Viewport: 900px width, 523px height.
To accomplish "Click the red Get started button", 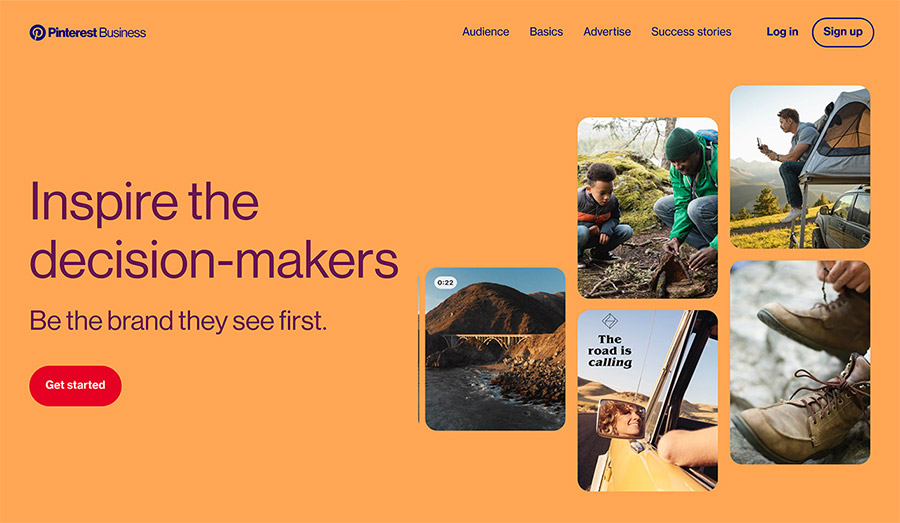I will pyautogui.click(x=75, y=385).
